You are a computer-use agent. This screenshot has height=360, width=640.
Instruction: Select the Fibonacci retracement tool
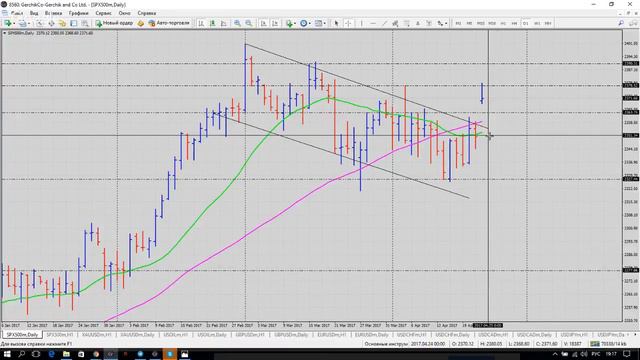coord(407,23)
